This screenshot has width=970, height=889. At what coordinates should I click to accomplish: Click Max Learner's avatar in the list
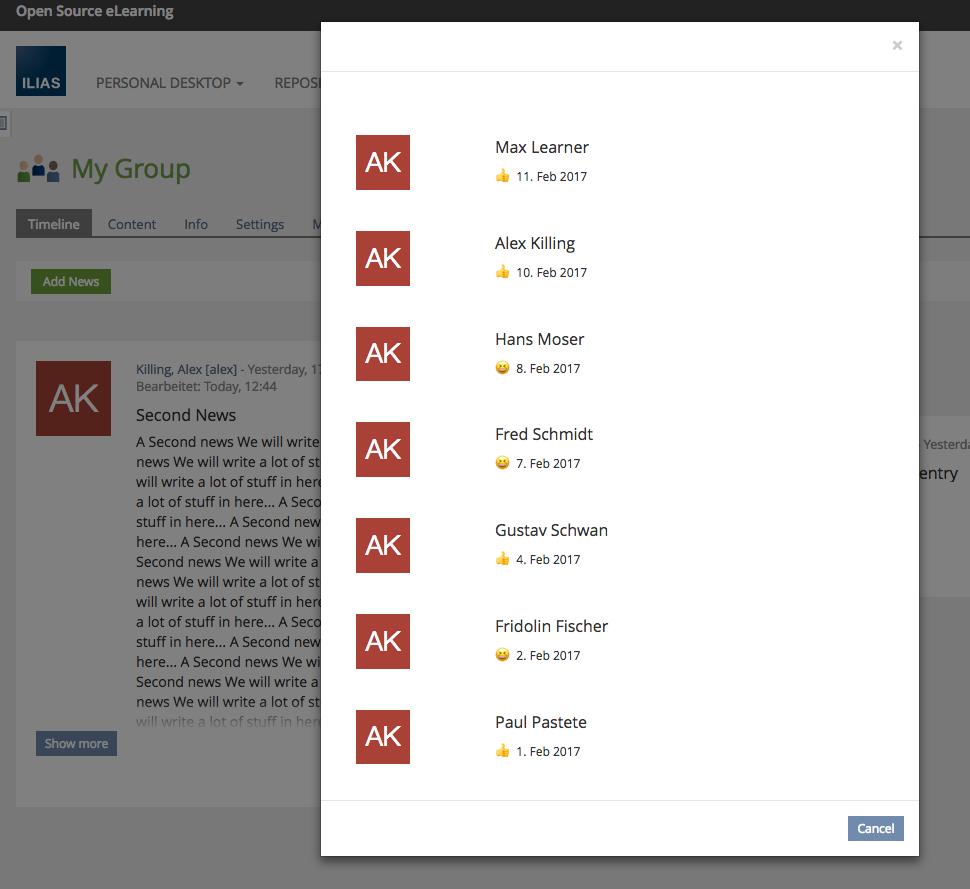click(383, 162)
